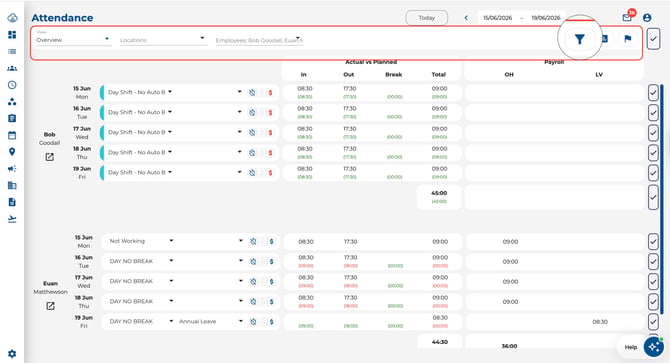670x363 pixels.
Task: Click the flag icon in toolbar
Action: pos(627,39)
